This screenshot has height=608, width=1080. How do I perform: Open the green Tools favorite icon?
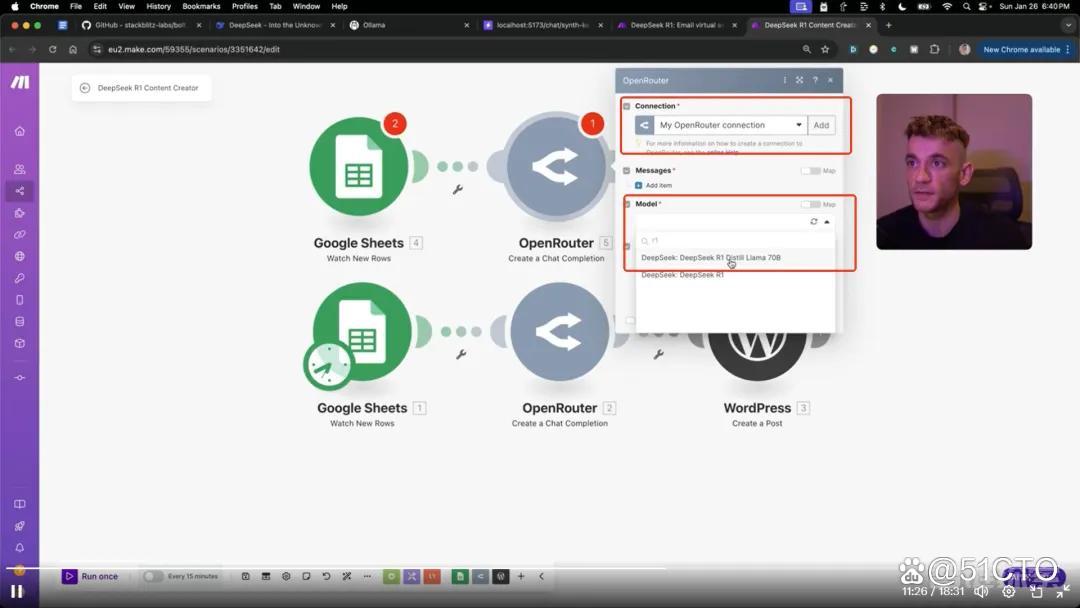click(x=391, y=576)
